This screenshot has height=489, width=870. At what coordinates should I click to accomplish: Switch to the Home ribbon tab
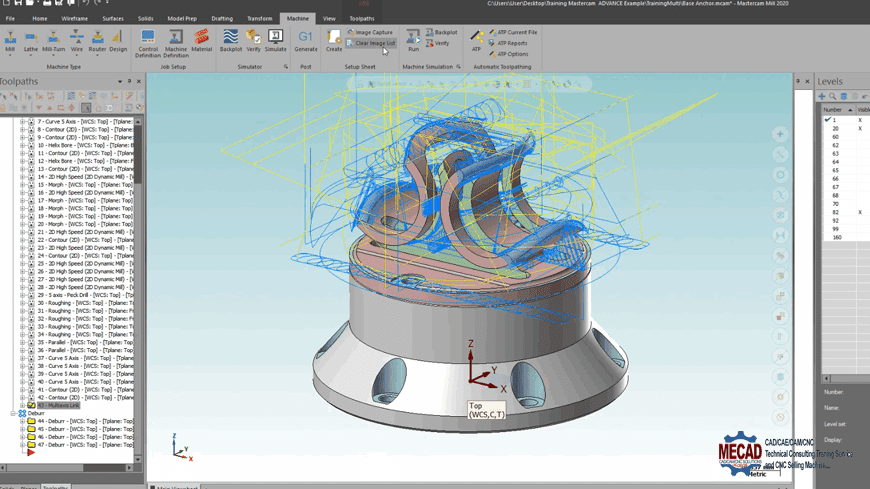39,18
